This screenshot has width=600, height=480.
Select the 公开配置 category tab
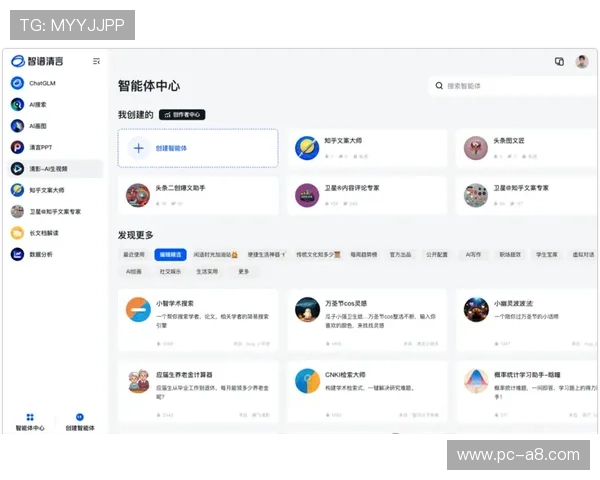[437, 255]
